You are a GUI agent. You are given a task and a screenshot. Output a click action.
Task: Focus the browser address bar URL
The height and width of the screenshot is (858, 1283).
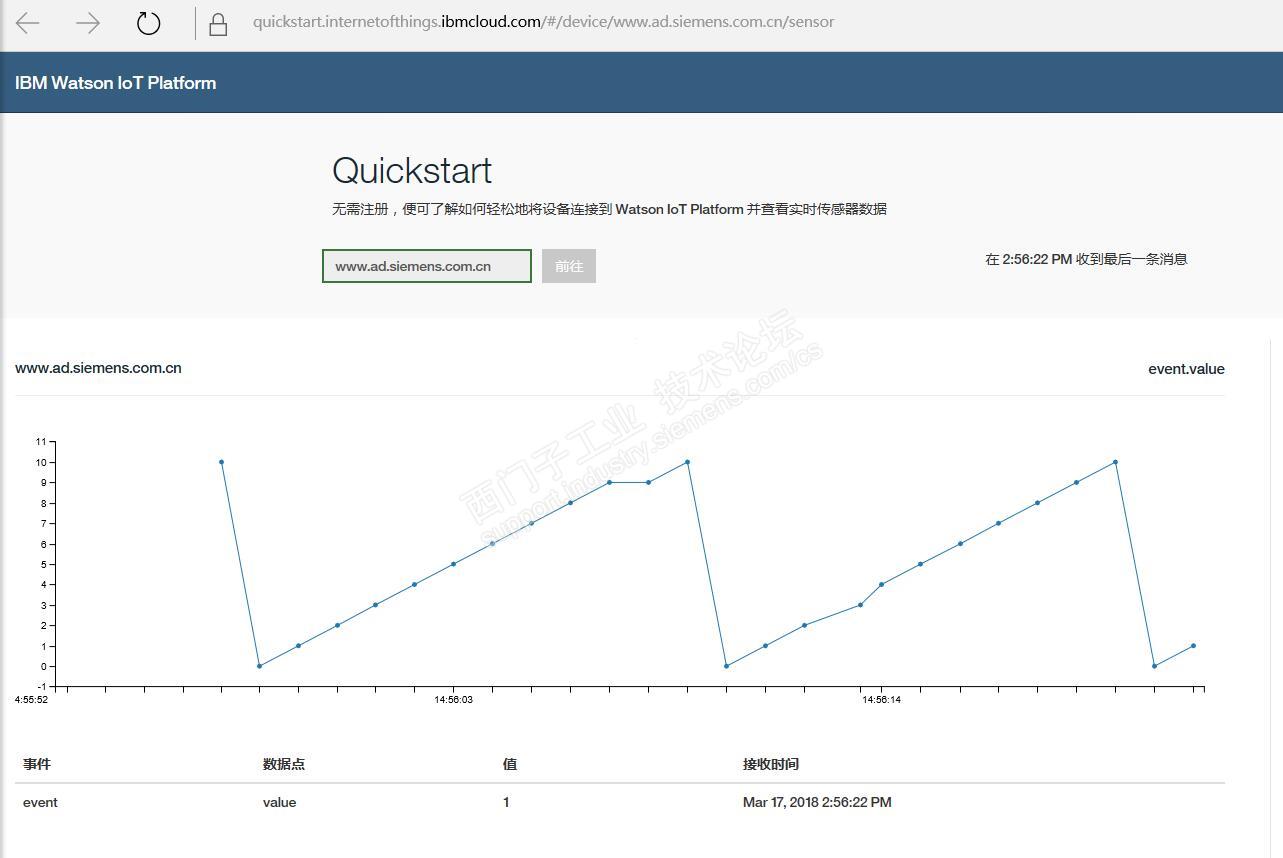pos(543,22)
